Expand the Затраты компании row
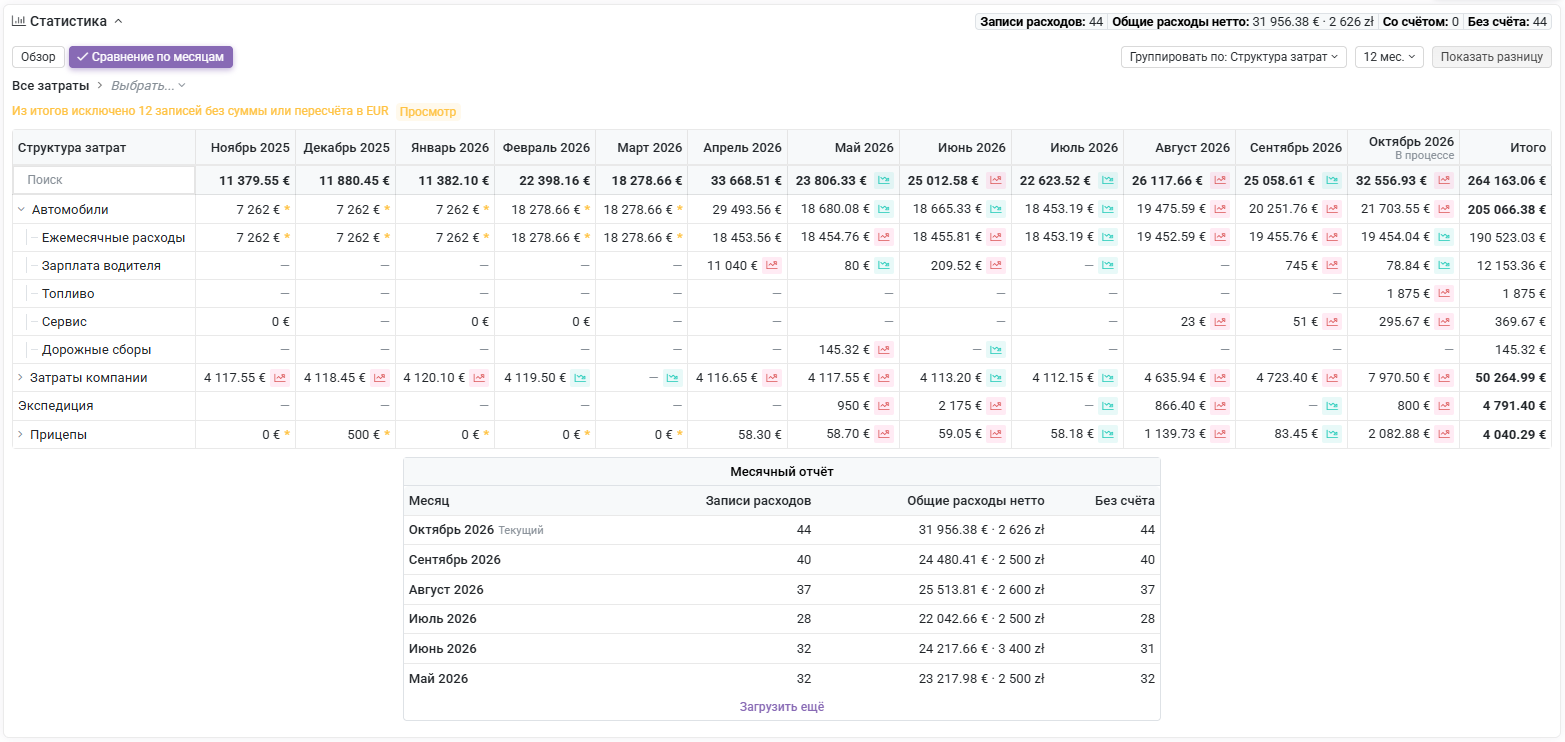The image size is (1565, 742). click(21, 377)
